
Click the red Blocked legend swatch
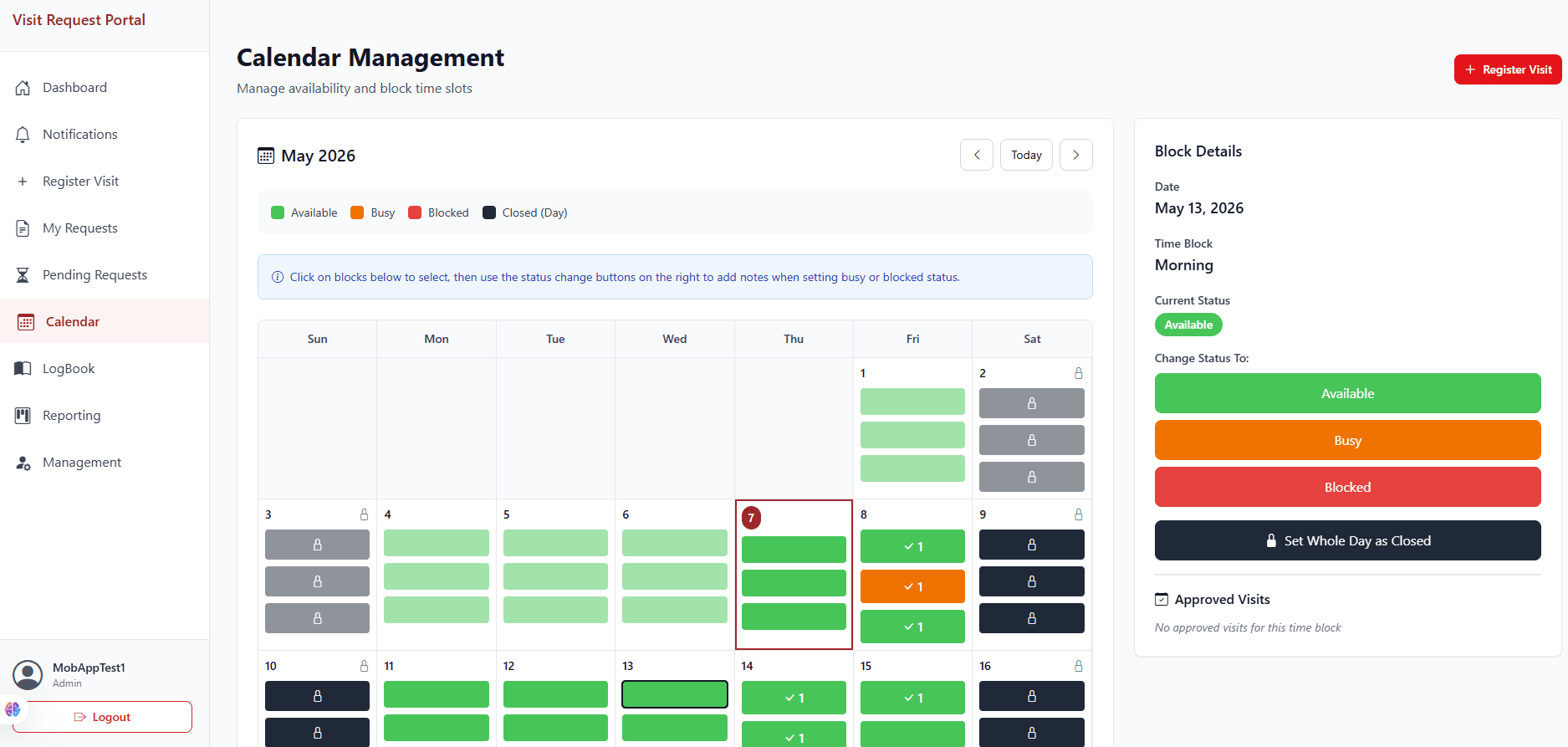click(x=415, y=212)
